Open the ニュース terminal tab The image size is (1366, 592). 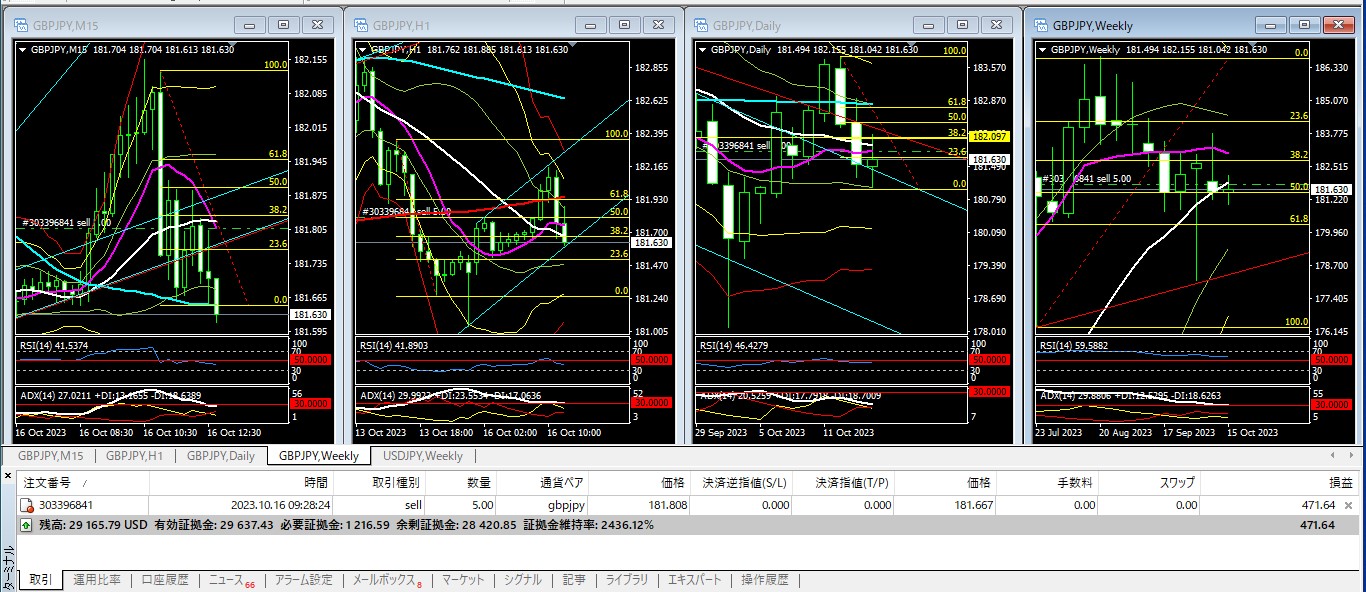[x=225, y=580]
